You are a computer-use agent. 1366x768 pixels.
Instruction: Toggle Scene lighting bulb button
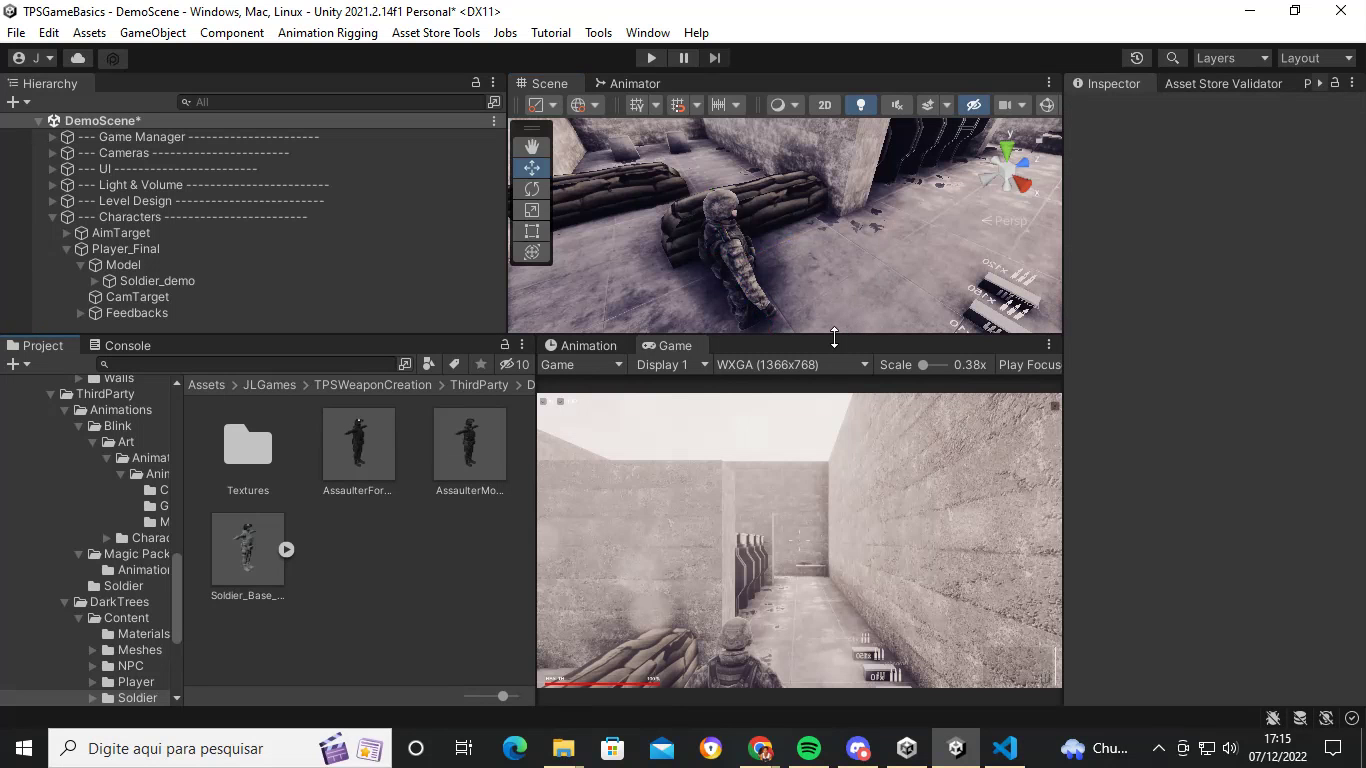tap(860, 105)
